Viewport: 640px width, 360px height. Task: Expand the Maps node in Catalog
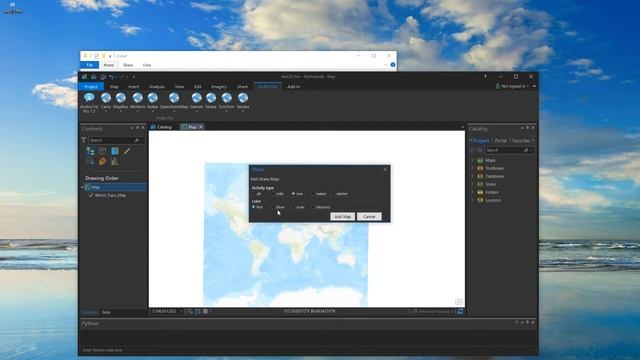[473, 160]
